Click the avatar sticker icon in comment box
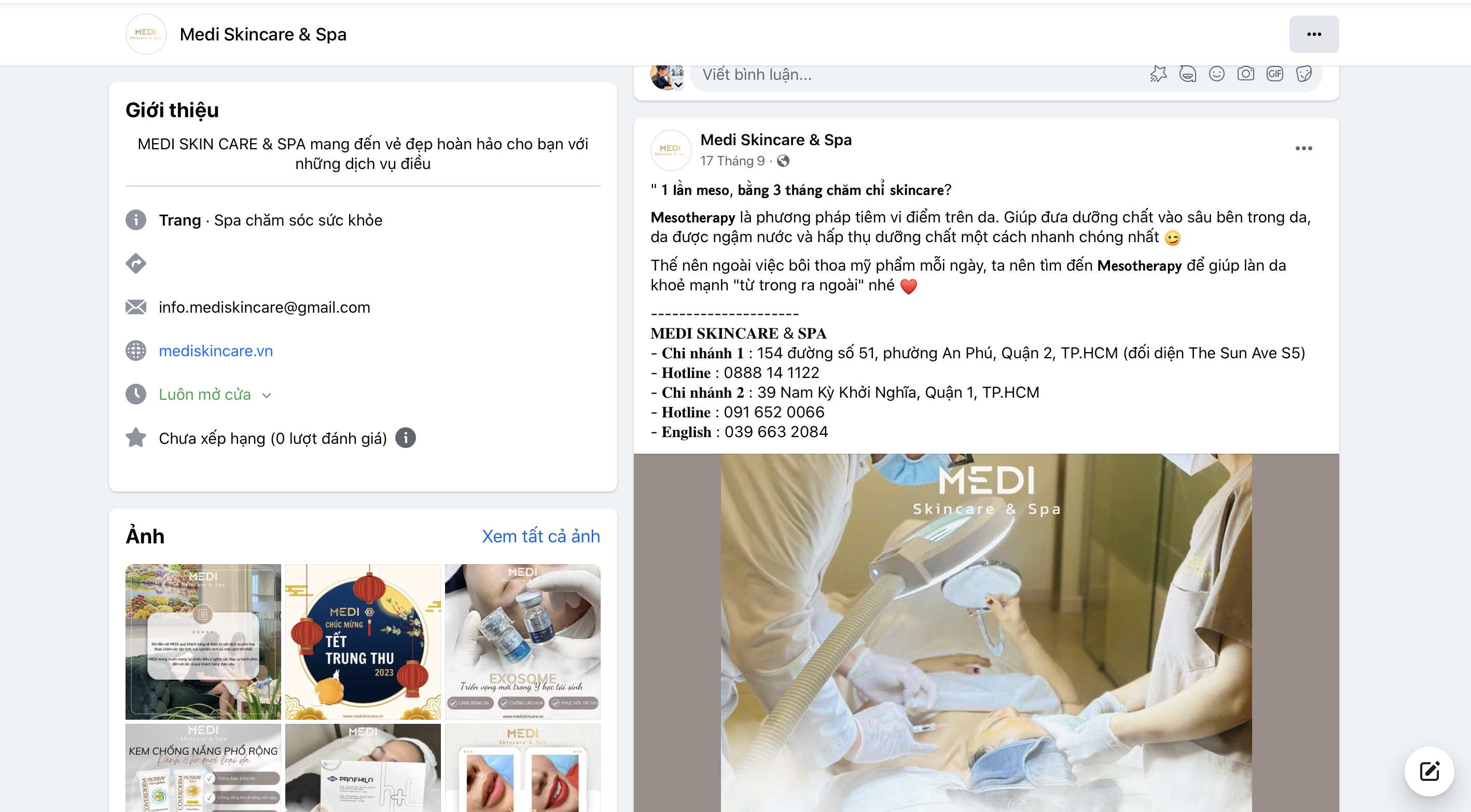Viewport: 1471px width, 812px height. 1187,74
